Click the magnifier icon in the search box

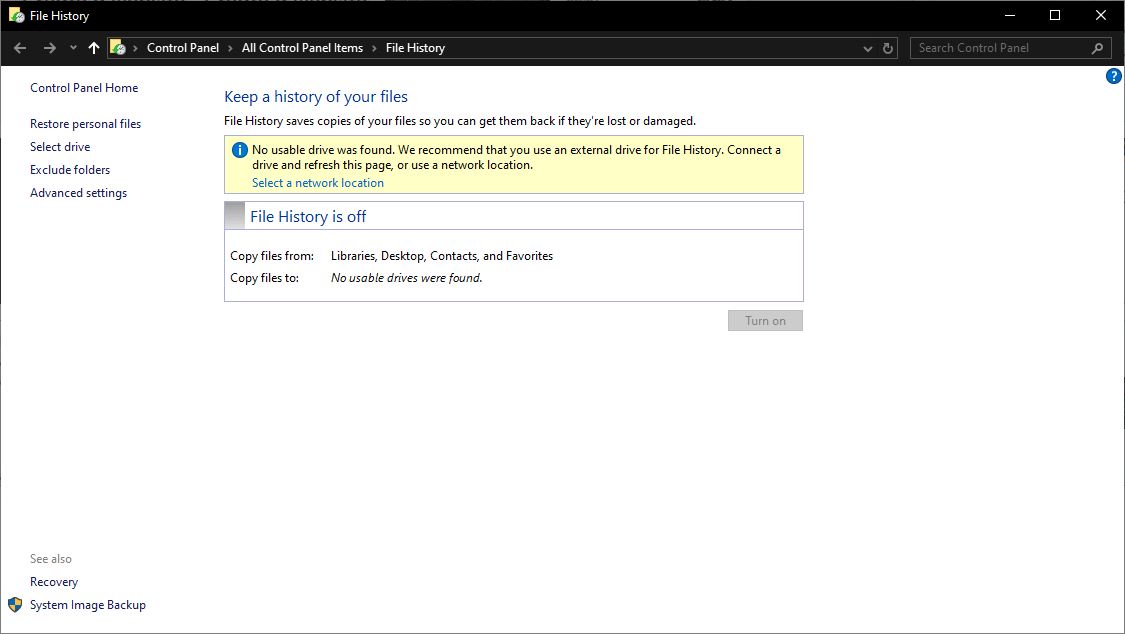[1097, 48]
